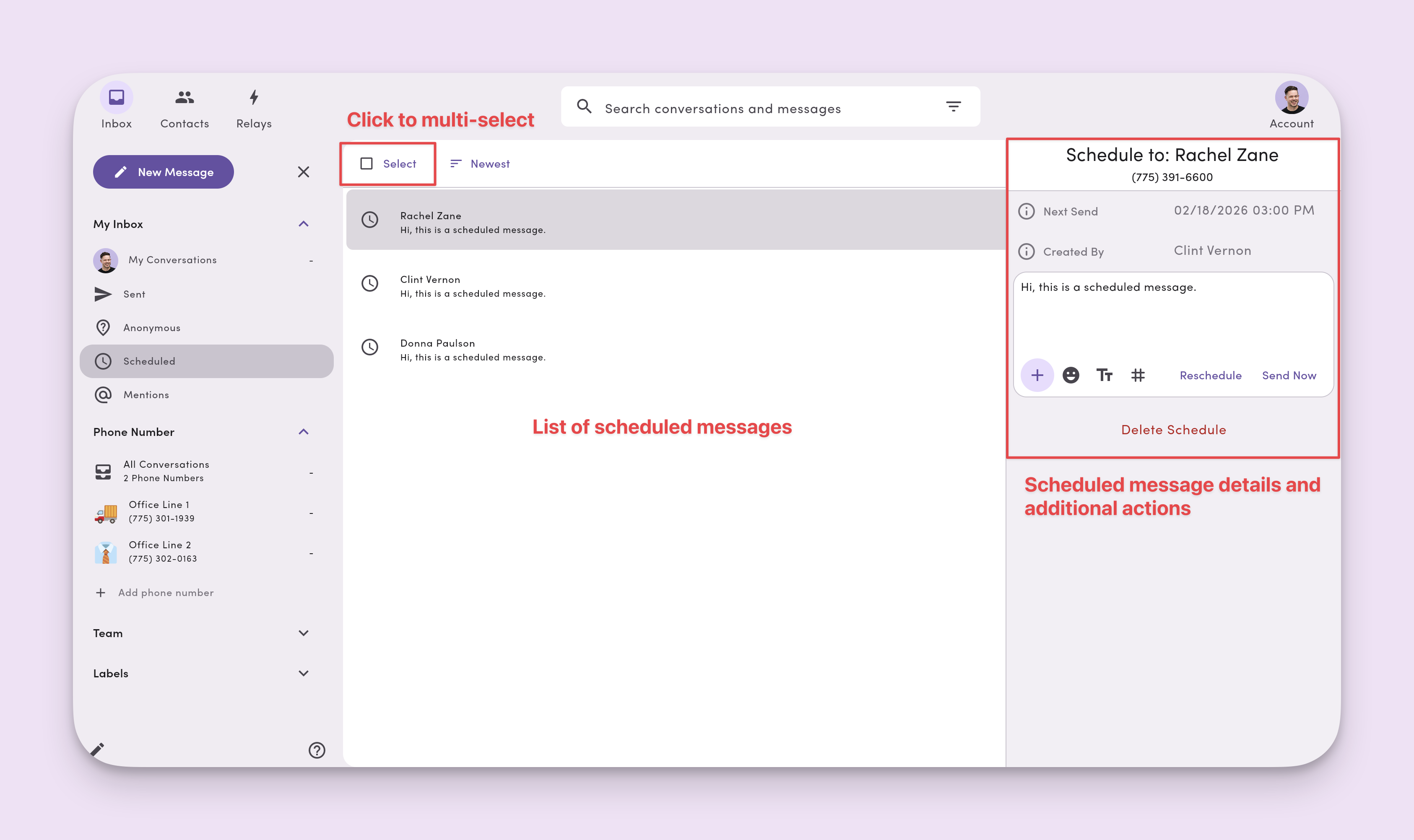The image size is (1414, 840).
Task: Open the Mentions view
Action: coord(146,394)
